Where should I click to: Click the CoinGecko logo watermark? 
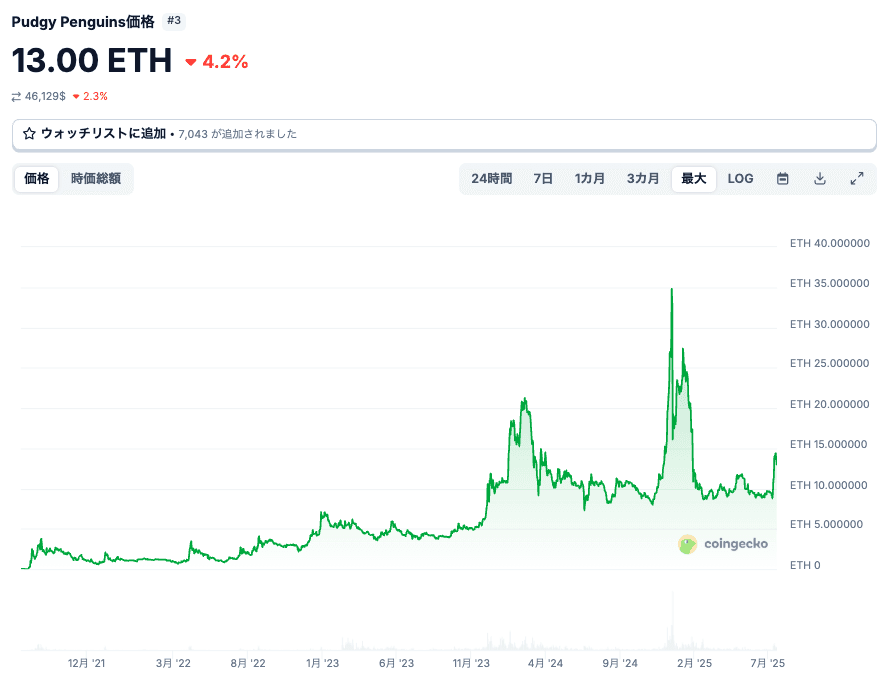(723, 544)
